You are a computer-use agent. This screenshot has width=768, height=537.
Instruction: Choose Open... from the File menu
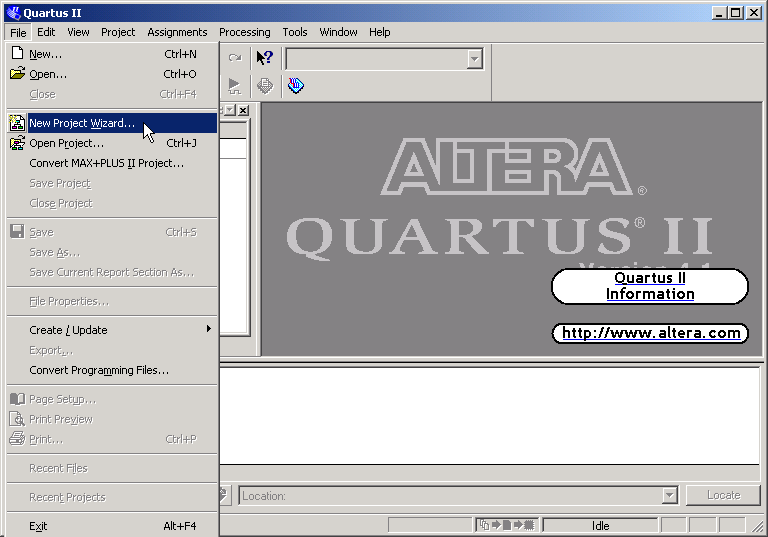(x=112, y=74)
